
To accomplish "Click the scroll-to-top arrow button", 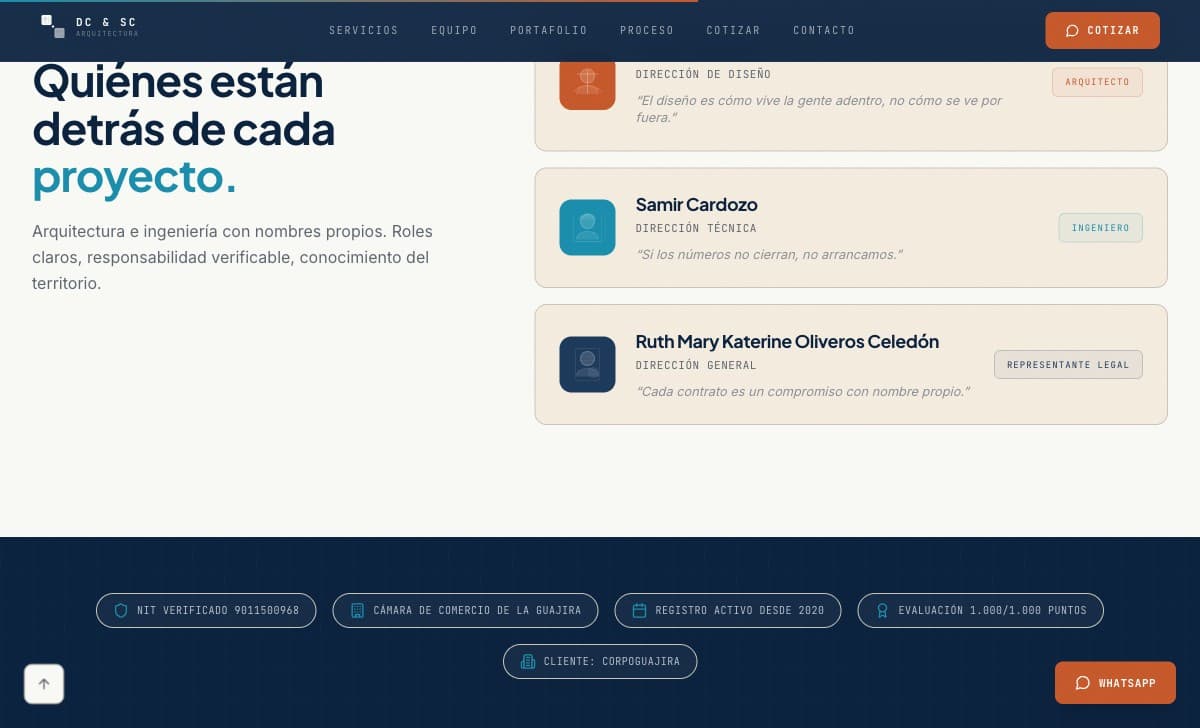I will [44, 684].
